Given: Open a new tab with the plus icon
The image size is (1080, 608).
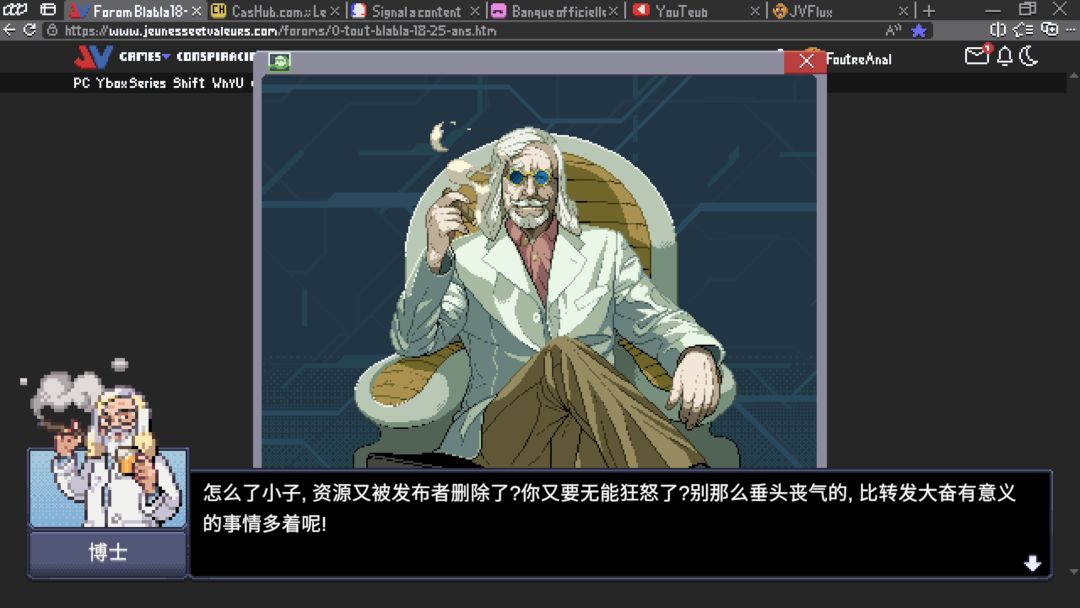Looking at the screenshot, I should pos(928,10).
